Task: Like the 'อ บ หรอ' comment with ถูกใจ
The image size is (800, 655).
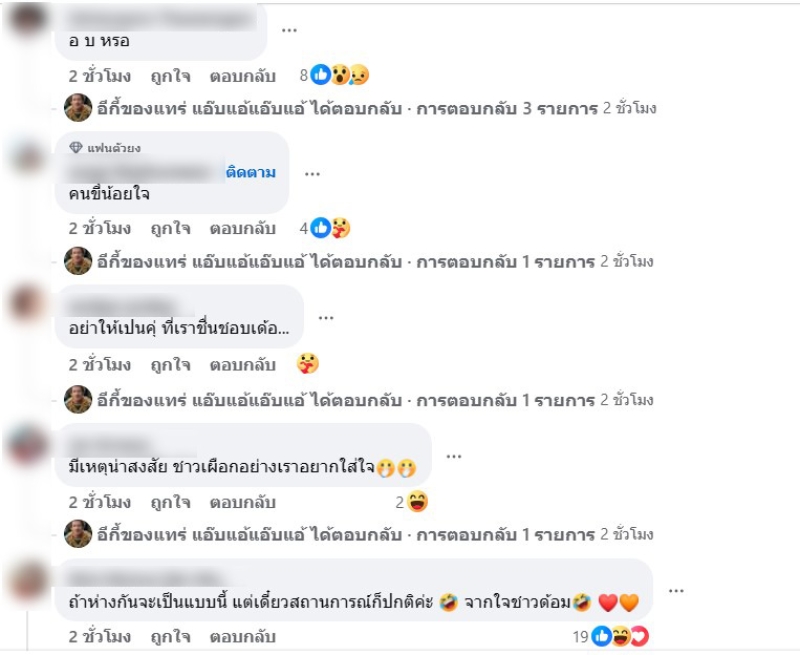Action: 170,76
